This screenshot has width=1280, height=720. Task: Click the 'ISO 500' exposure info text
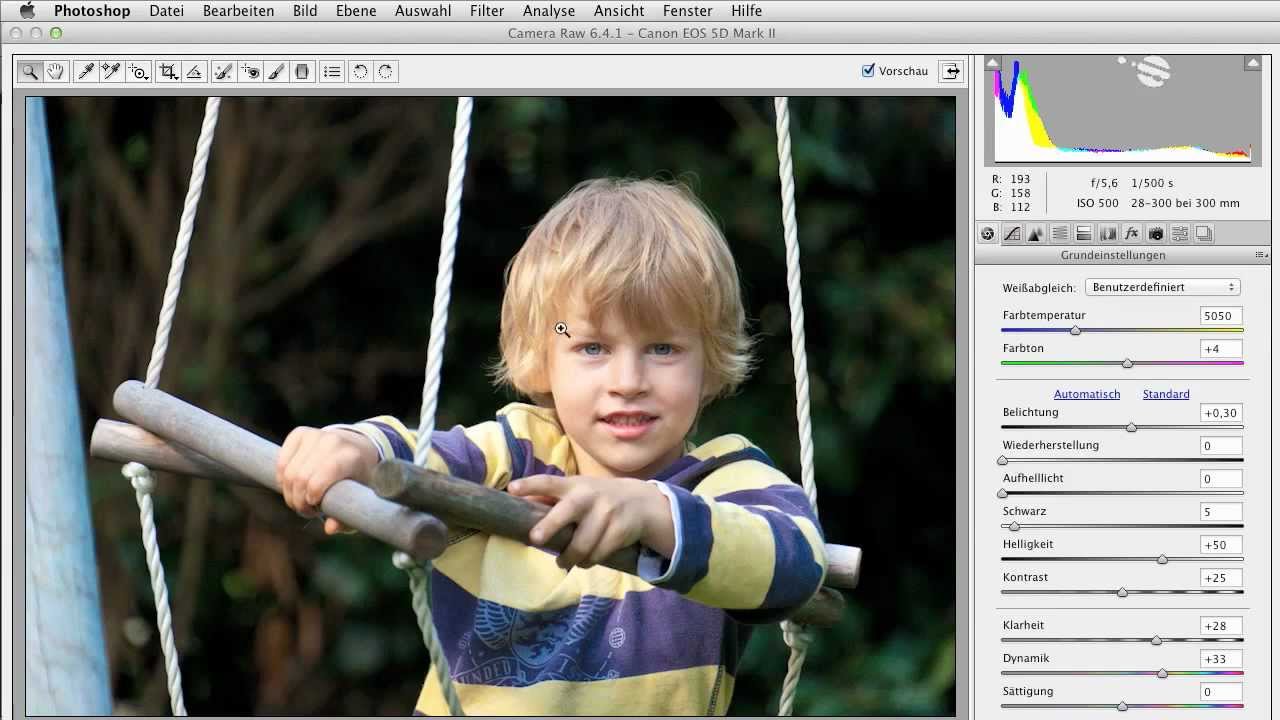pyautogui.click(x=1097, y=203)
